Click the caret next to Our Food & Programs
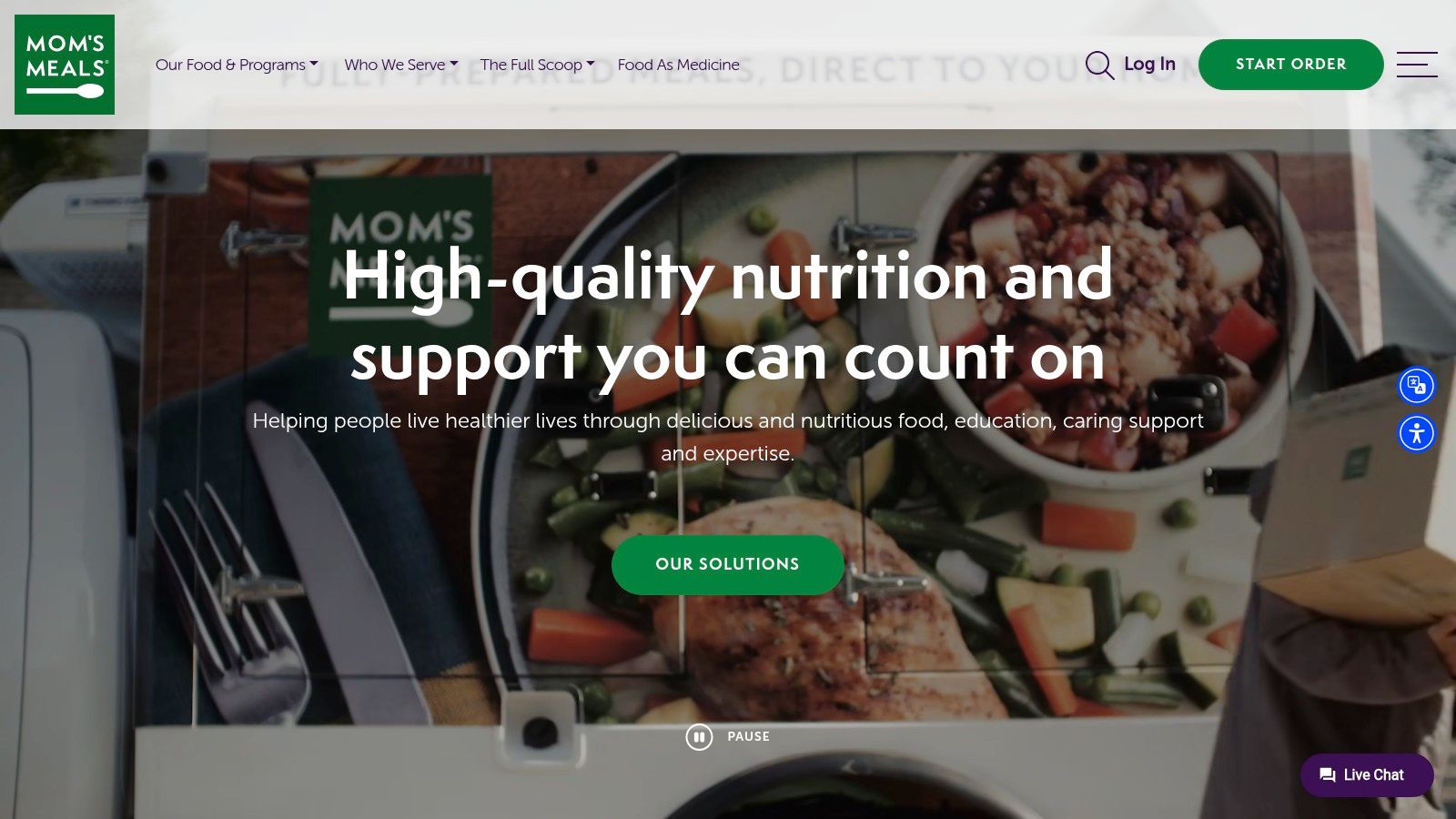The image size is (1456, 819). tap(314, 64)
